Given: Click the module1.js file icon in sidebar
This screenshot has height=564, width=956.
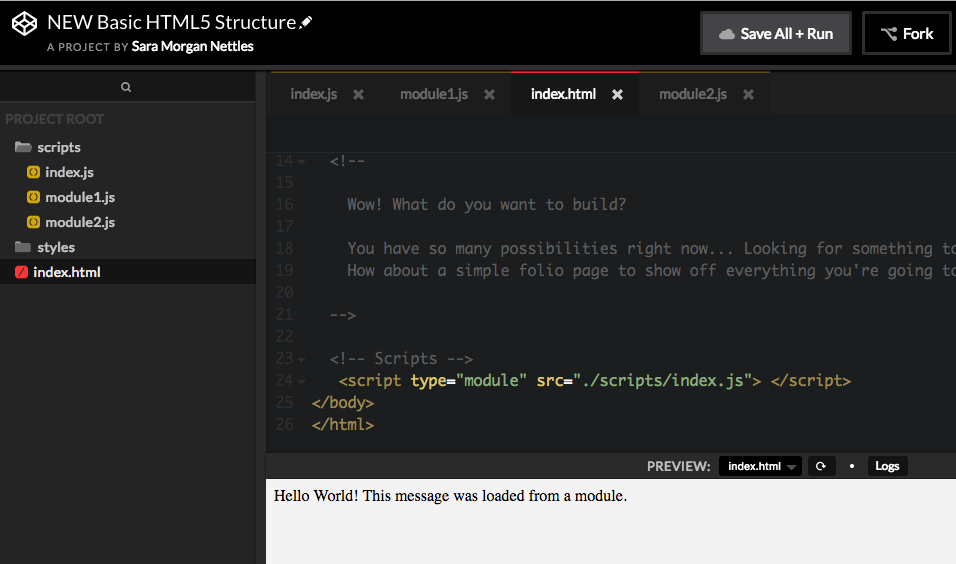Looking at the screenshot, I should [x=34, y=198].
